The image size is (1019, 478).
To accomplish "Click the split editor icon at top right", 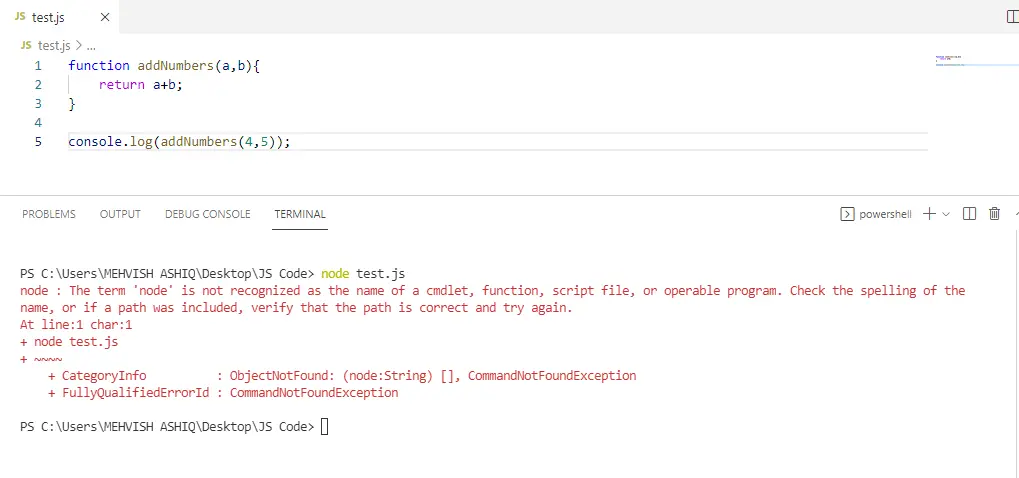I will [1012, 17].
